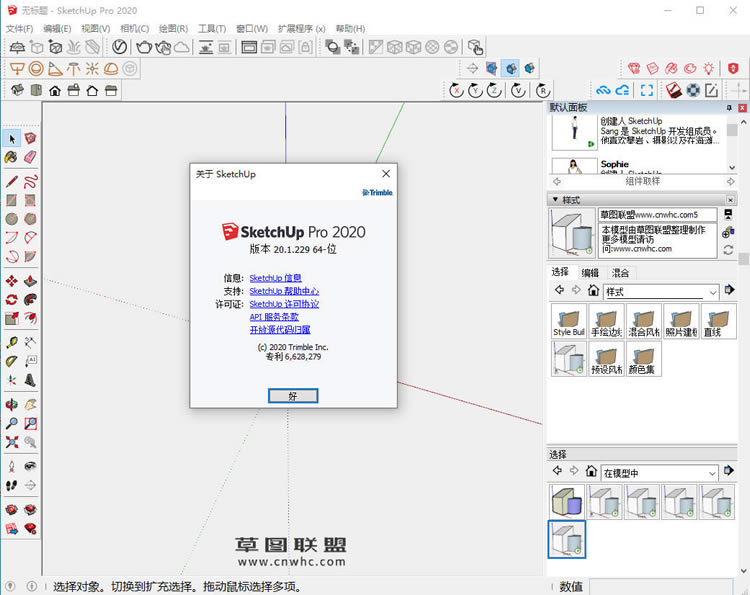Pick the Paint Bucket tool
Screen dimensions: 750x595
tap(12, 157)
